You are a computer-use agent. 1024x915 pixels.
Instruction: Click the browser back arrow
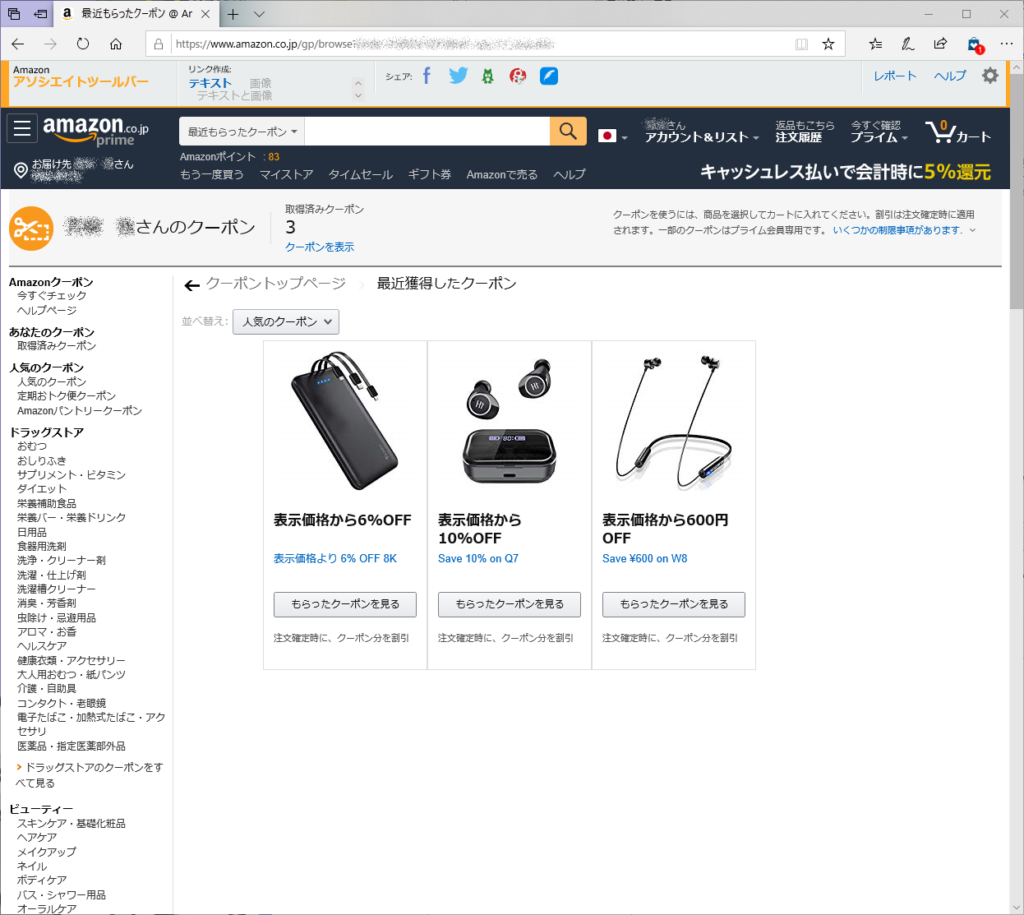(18, 44)
